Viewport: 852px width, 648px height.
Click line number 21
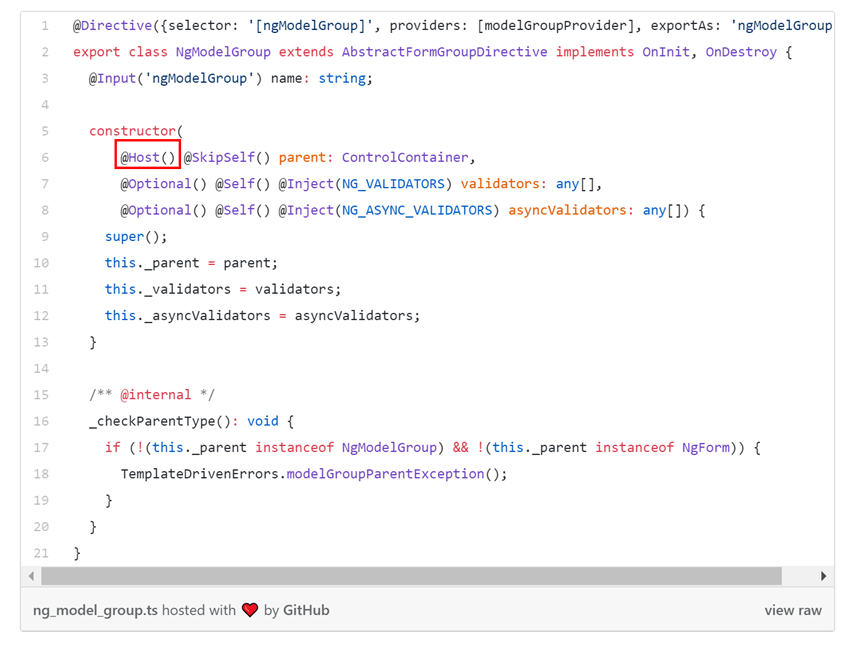pos(41,553)
